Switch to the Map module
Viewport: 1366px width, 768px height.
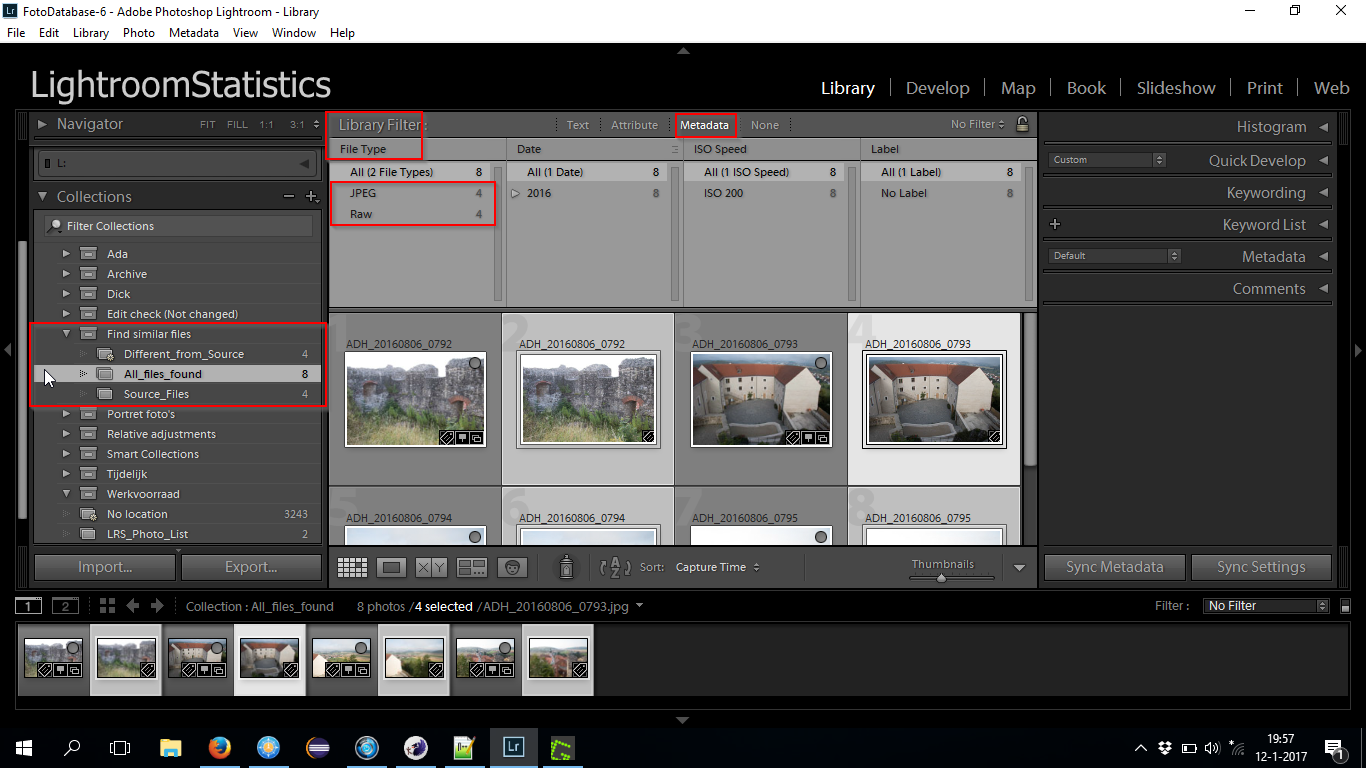pyautogui.click(x=1018, y=88)
